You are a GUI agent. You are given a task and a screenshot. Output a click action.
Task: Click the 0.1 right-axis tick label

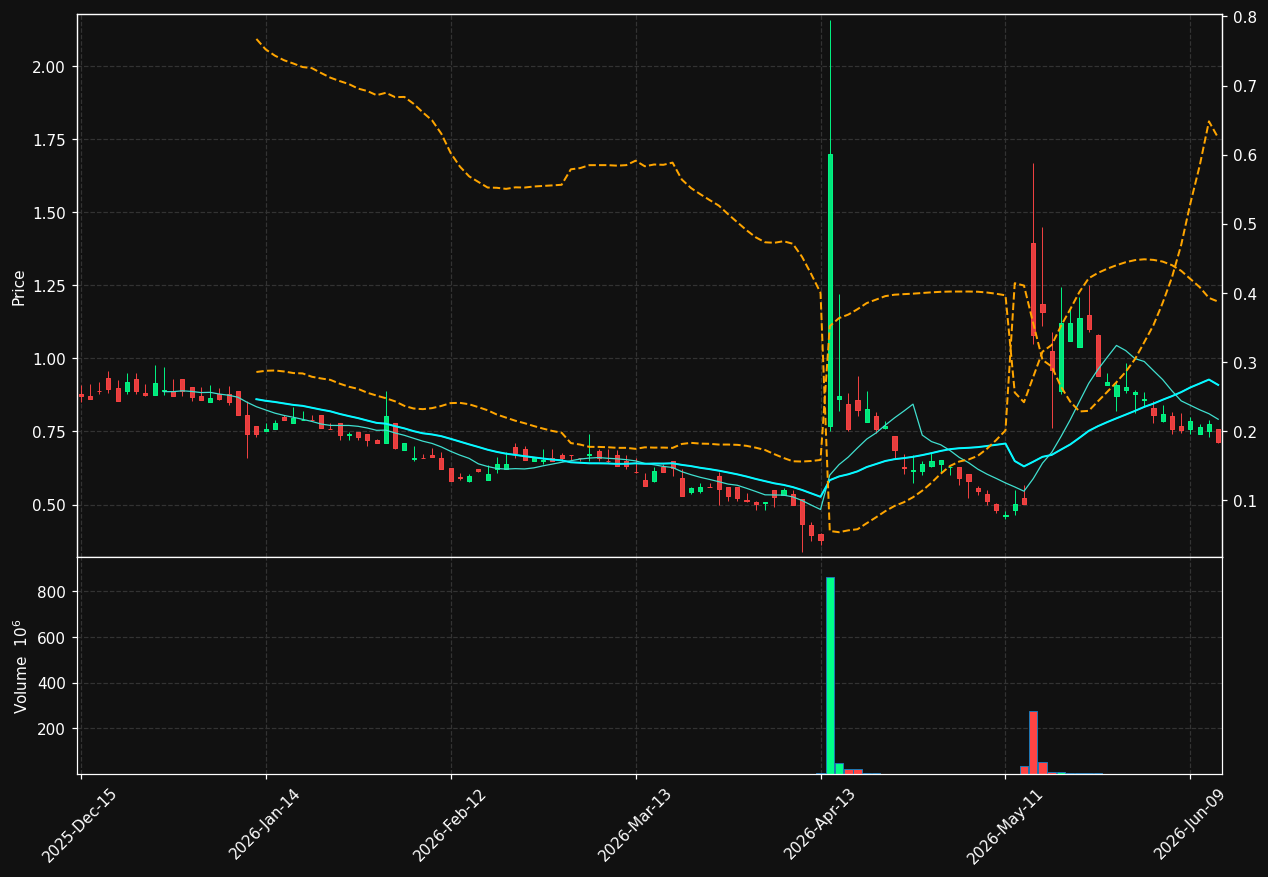pos(1245,501)
